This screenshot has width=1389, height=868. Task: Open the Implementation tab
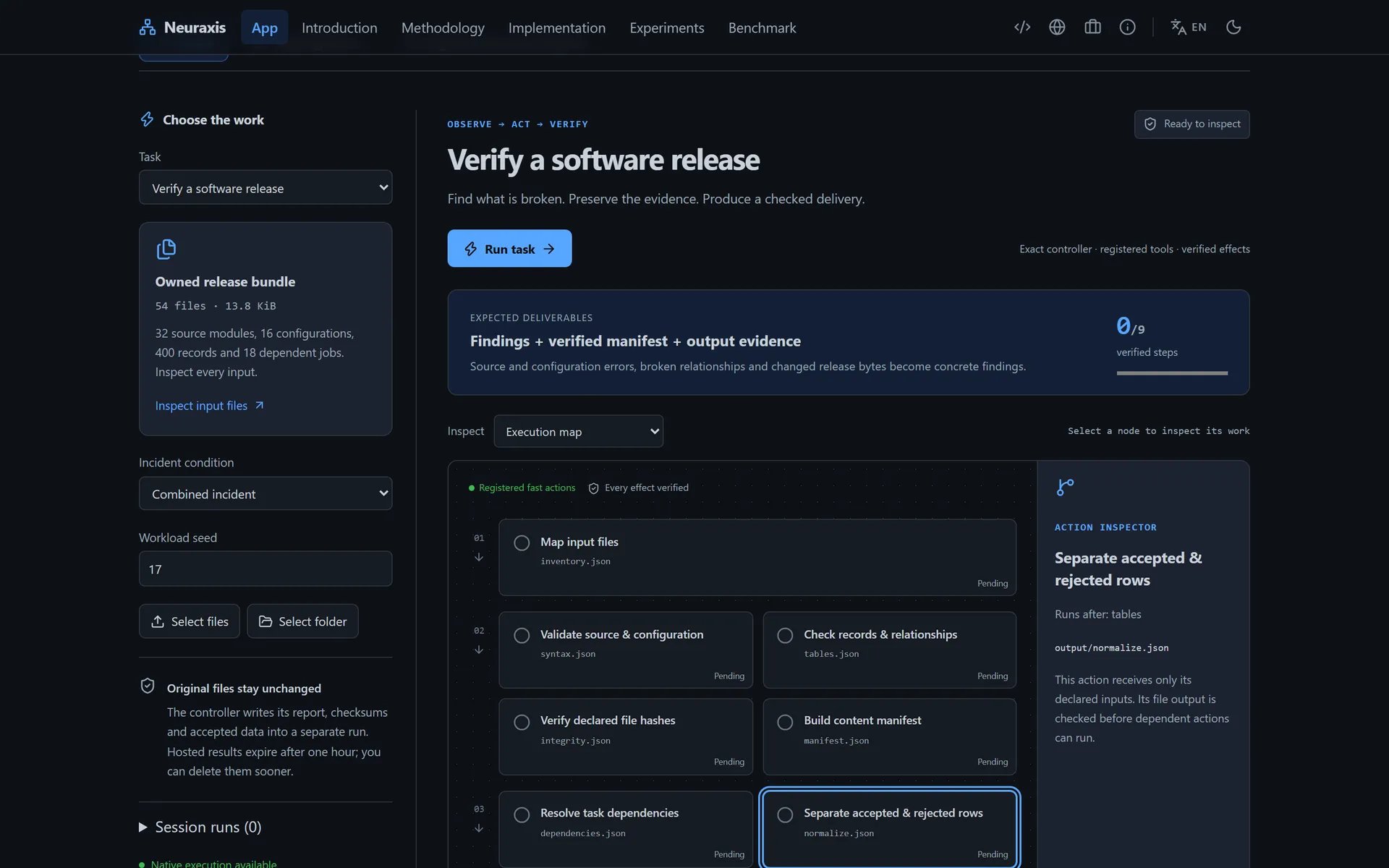557,27
